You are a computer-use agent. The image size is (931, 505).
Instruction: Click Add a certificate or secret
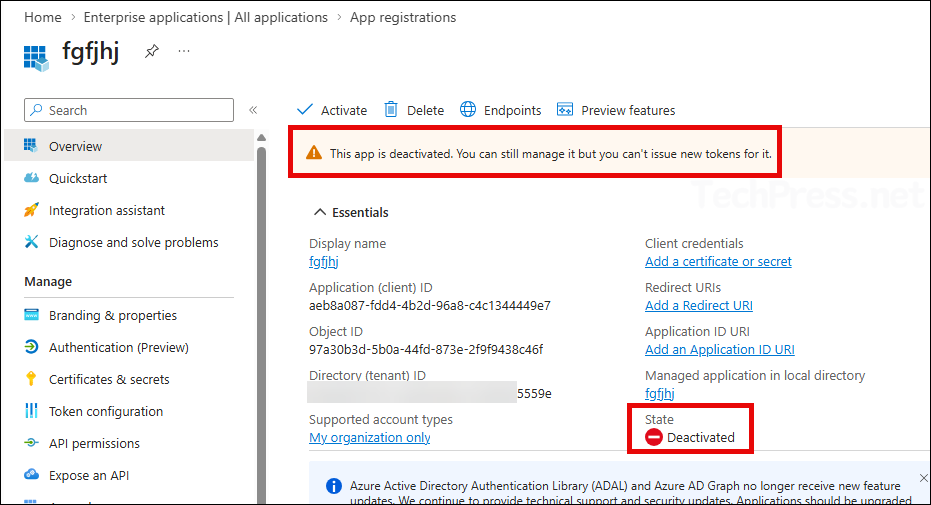(x=718, y=261)
